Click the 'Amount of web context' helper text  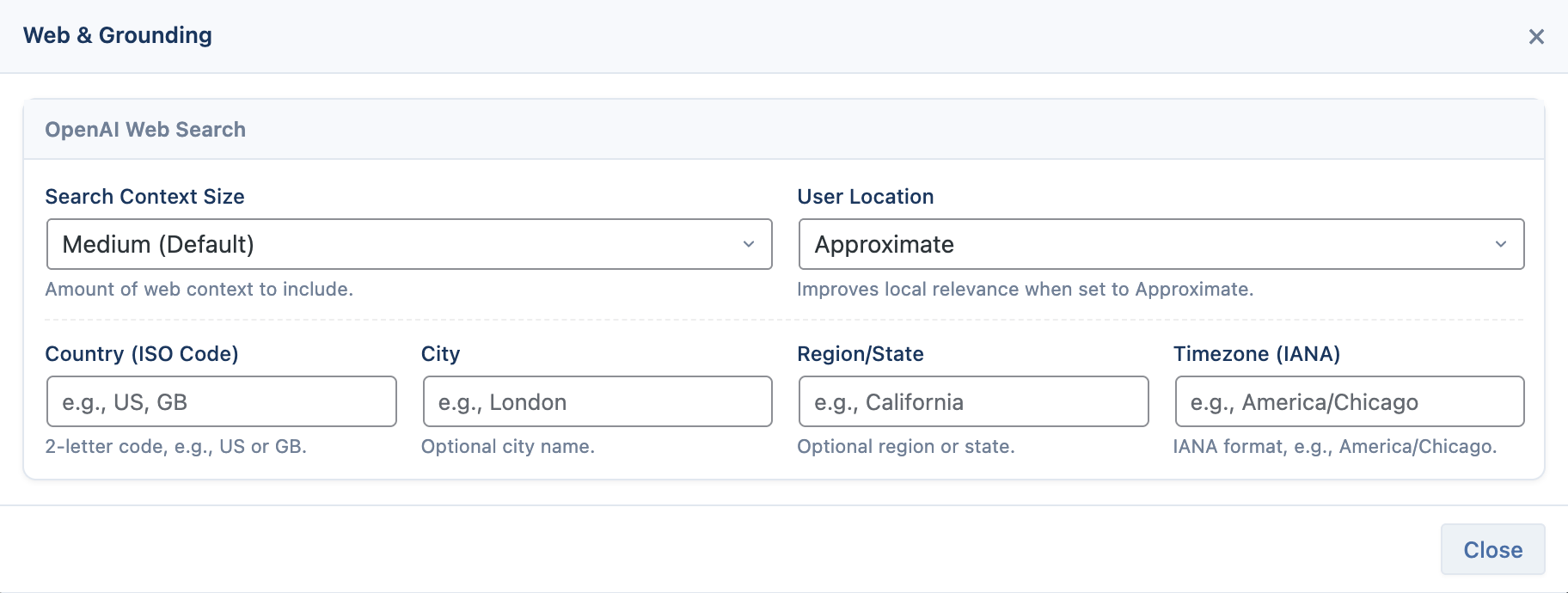click(x=199, y=290)
